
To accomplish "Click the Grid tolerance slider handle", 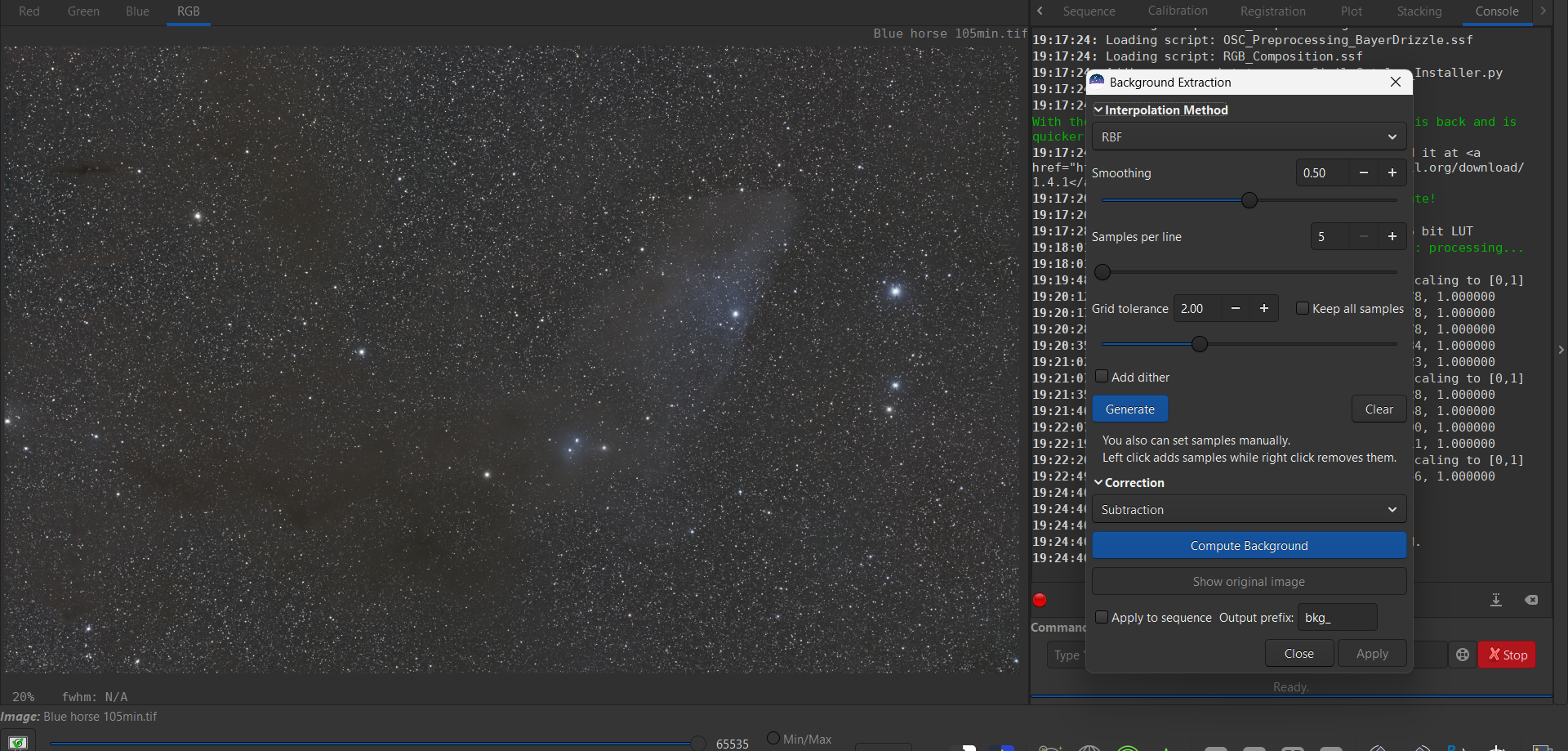I will pos(1200,344).
